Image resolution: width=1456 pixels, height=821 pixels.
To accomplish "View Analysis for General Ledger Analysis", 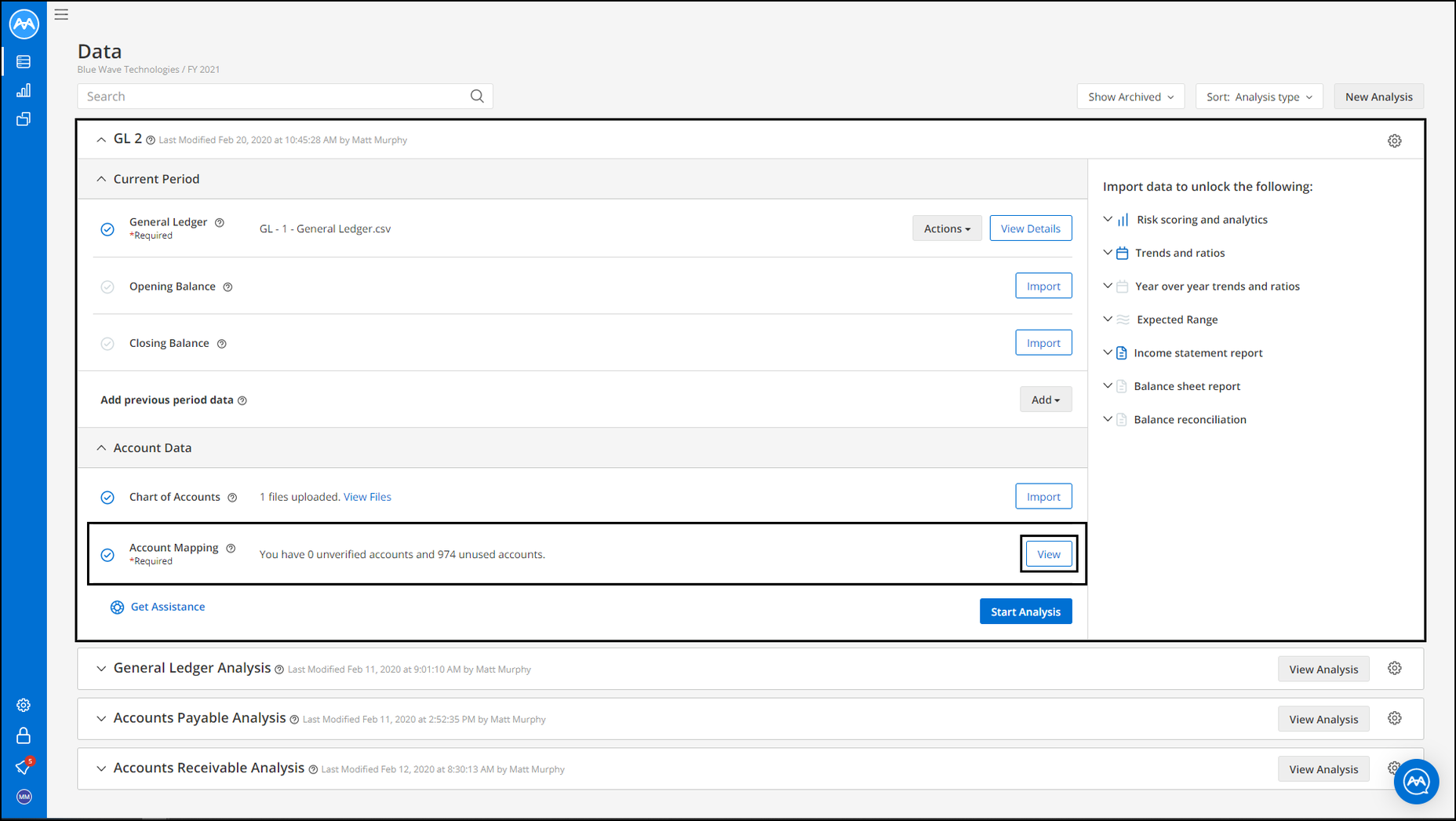I will pyautogui.click(x=1323, y=669).
